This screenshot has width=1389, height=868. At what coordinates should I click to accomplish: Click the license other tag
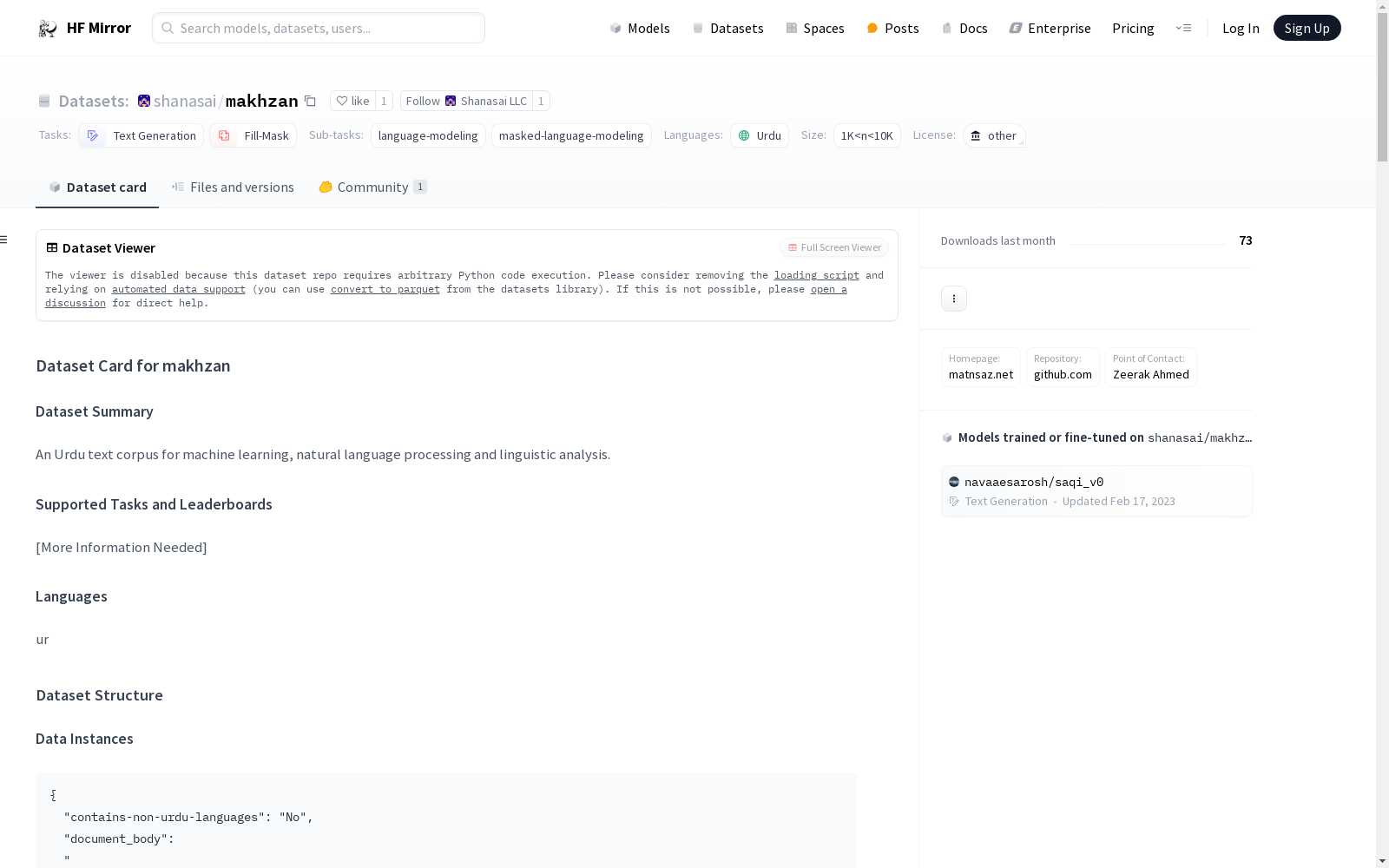993,135
